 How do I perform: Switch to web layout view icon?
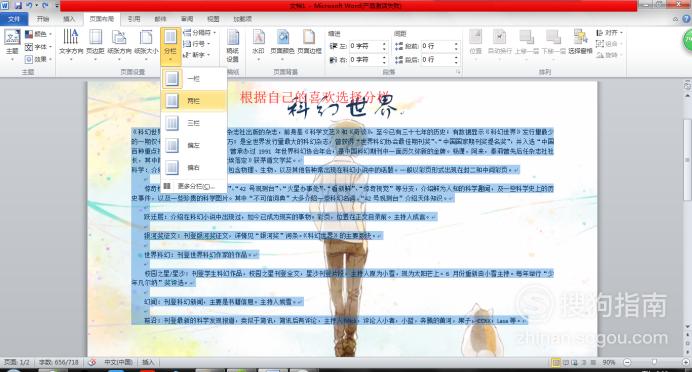click(x=575, y=362)
